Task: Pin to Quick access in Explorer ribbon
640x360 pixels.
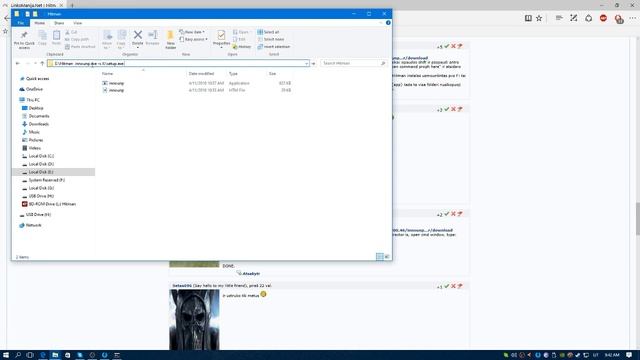Action: (x=24, y=40)
